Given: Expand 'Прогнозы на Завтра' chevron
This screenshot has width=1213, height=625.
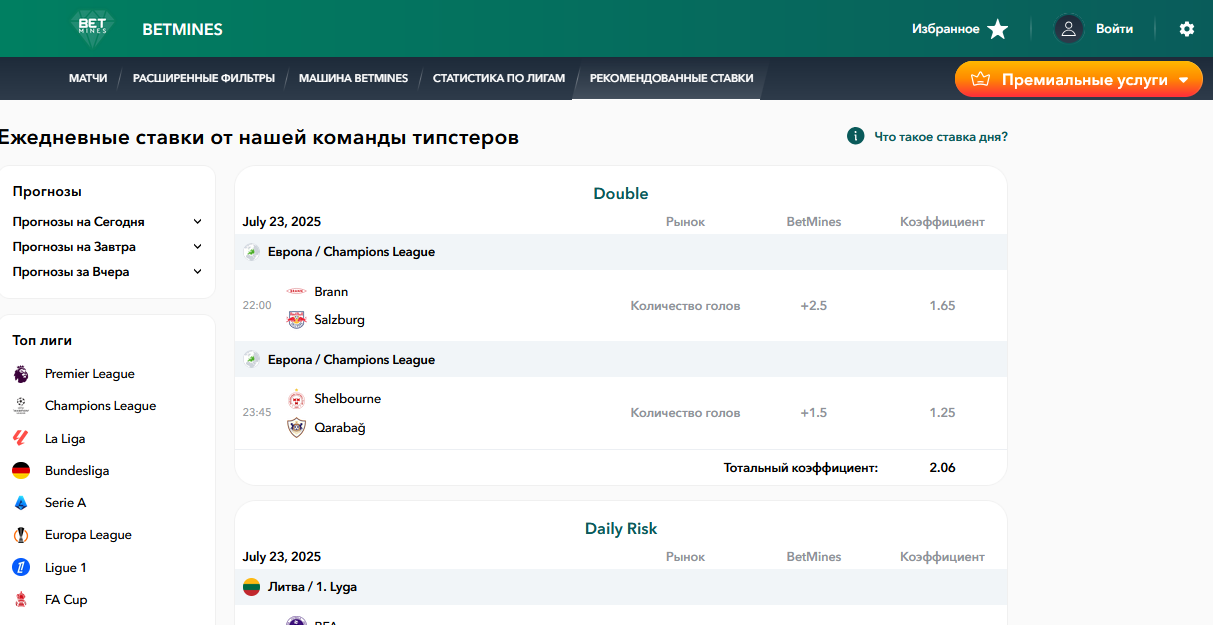Looking at the screenshot, I should click(198, 247).
